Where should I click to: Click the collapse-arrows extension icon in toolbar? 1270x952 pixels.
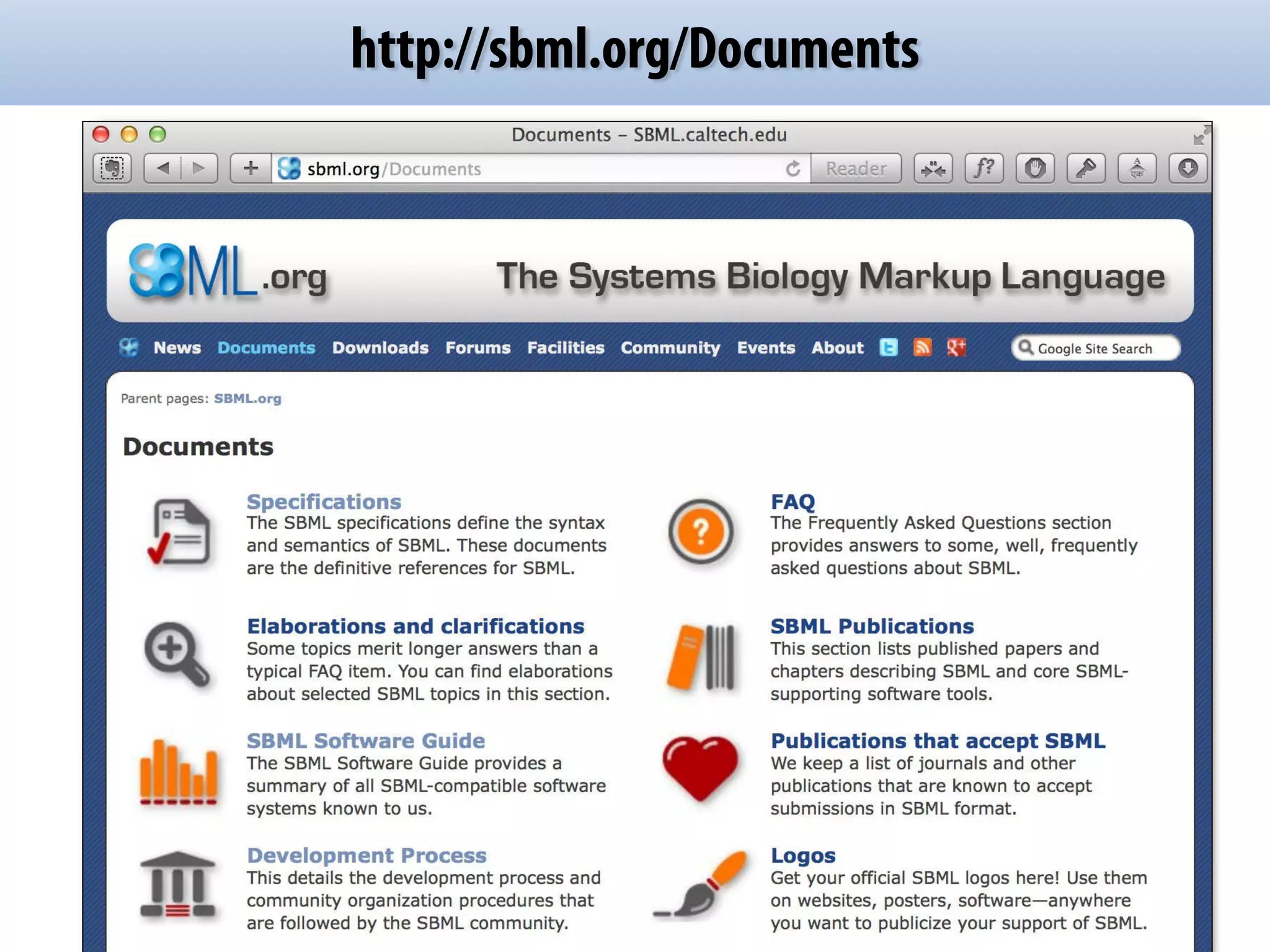[933, 168]
